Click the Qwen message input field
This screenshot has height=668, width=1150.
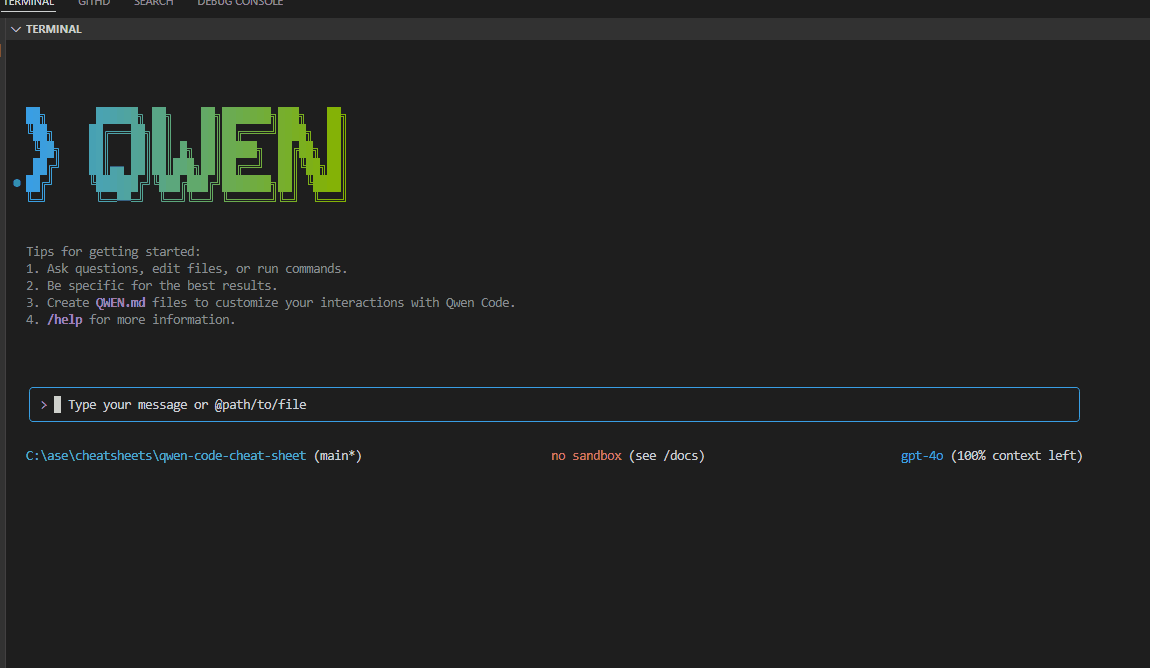pyautogui.click(x=554, y=405)
